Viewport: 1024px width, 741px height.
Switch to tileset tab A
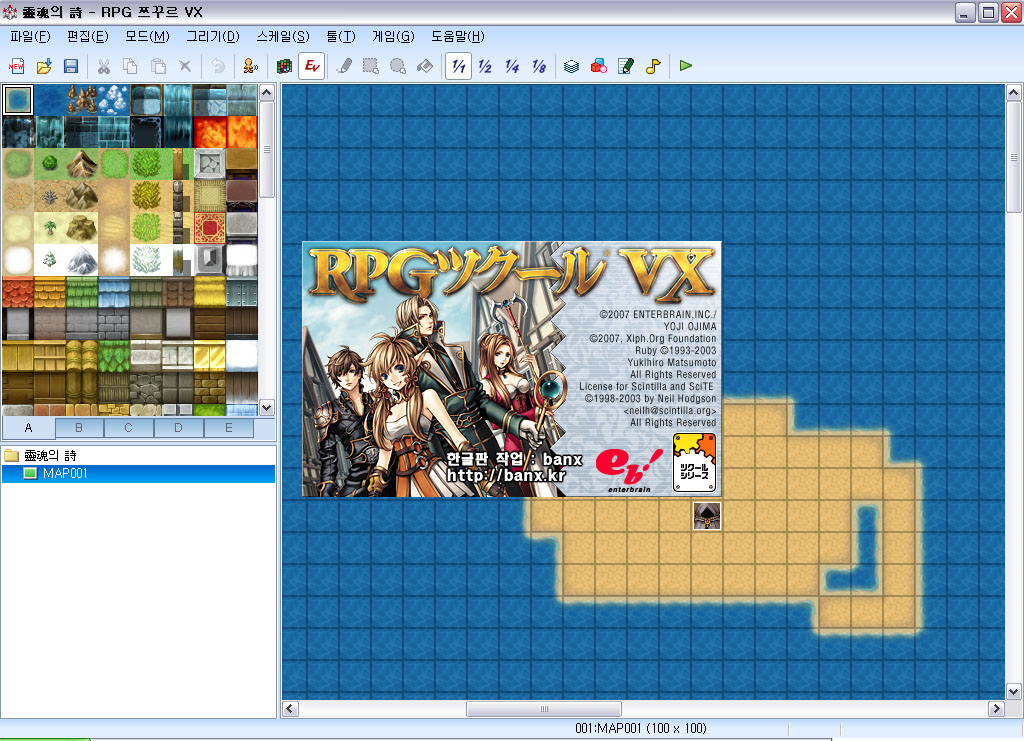tap(28, 428)
